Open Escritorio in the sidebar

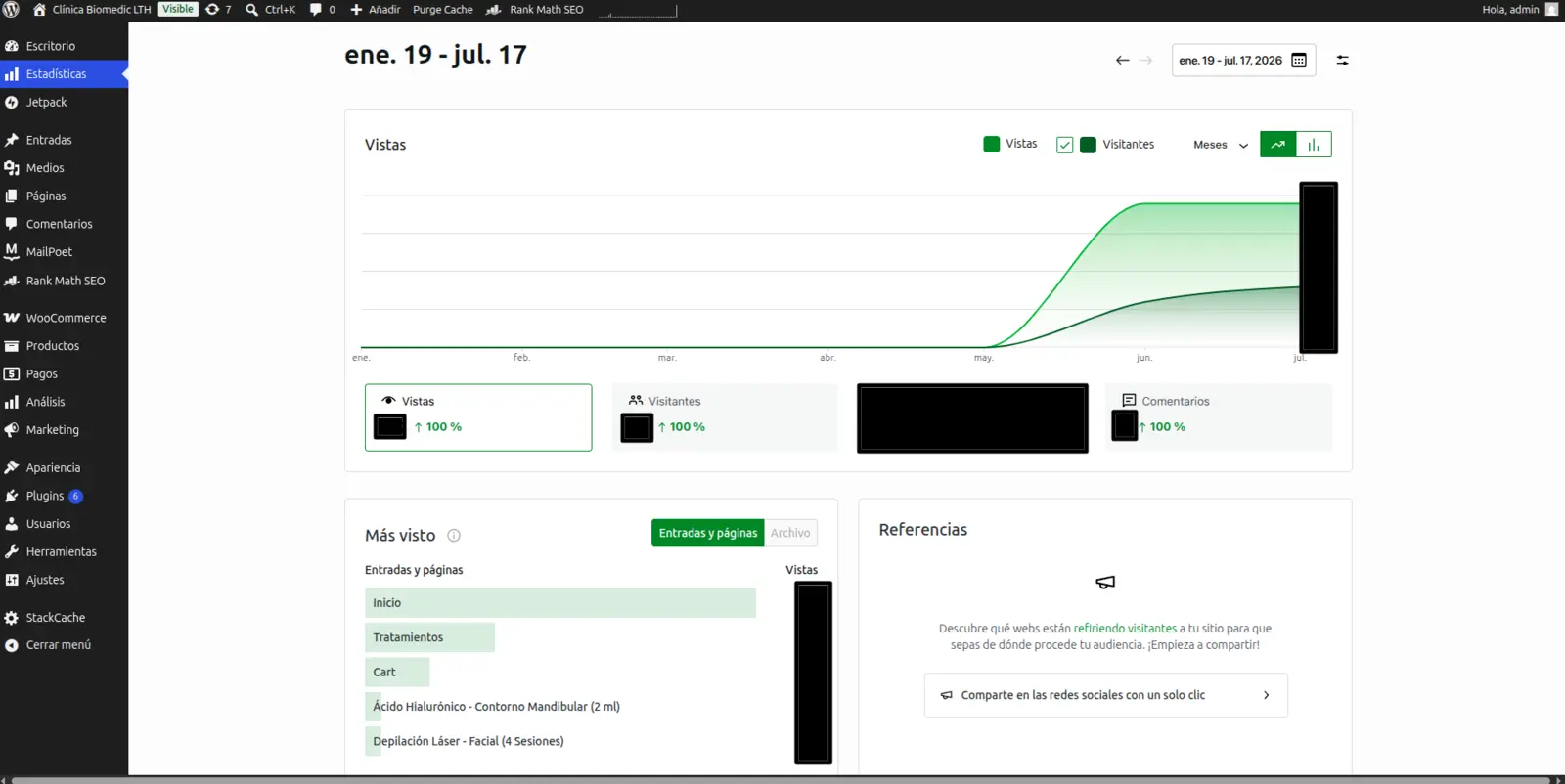[x=64, y=46]
